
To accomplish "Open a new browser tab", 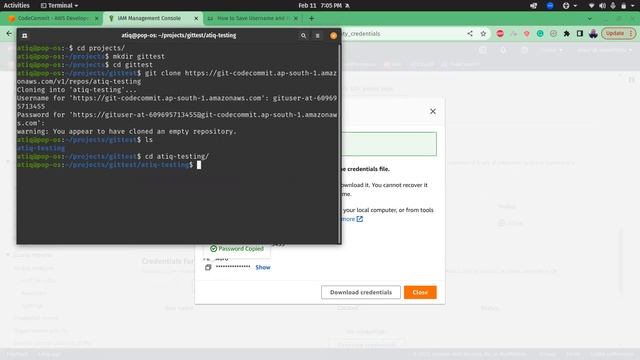I will pyautogui.click(x=311, y=18).
